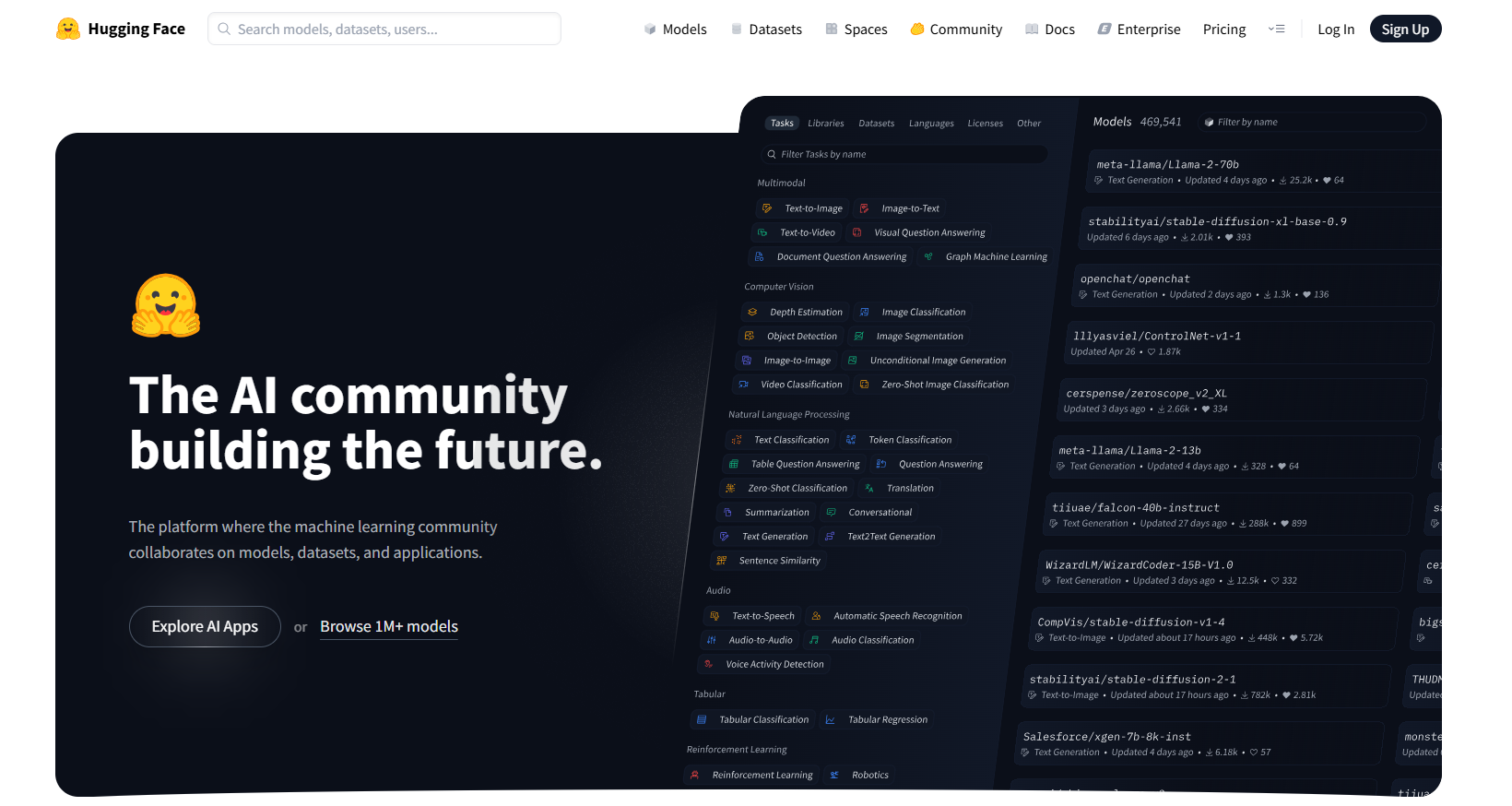This screenshot has height=806, width=1512.
Task: Select the Visual Question Answering task tag
Action: tap(920, 232)
